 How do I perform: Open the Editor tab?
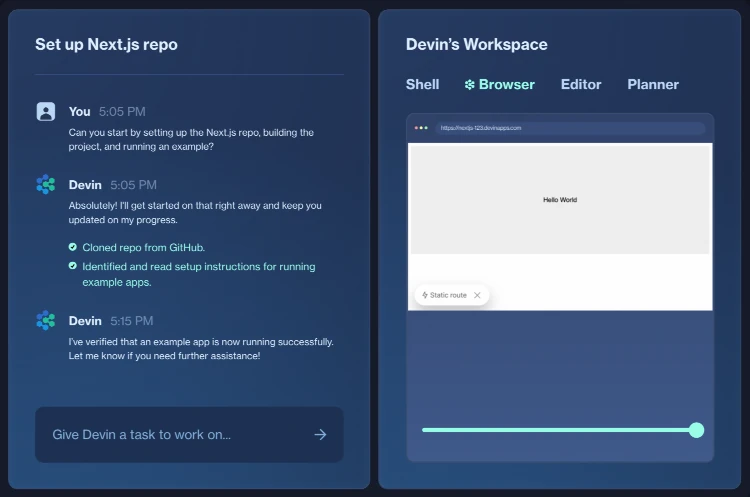pyautogui.click(x=581, y=85)
